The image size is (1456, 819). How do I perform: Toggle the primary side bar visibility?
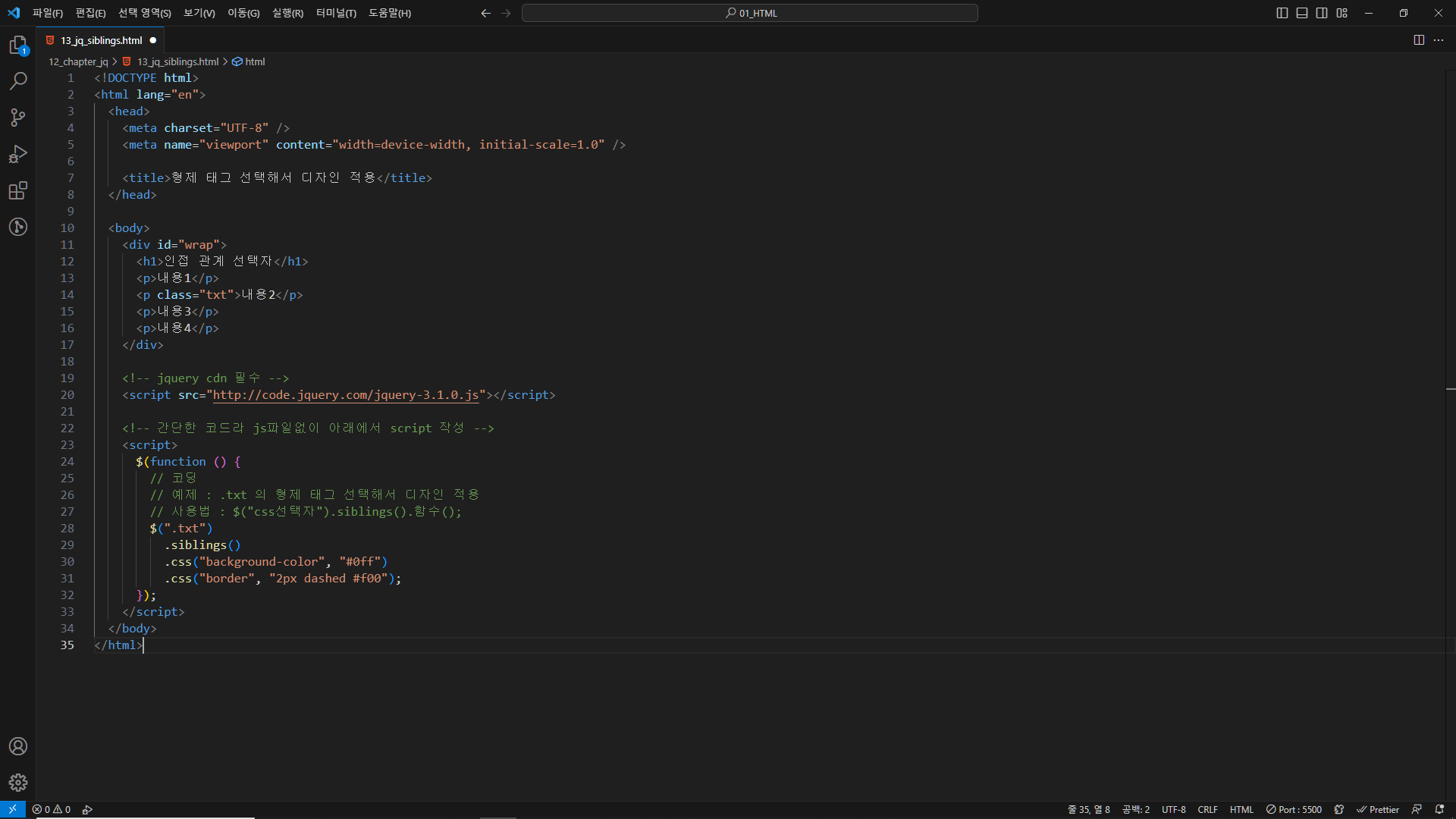click(1282, 13)
